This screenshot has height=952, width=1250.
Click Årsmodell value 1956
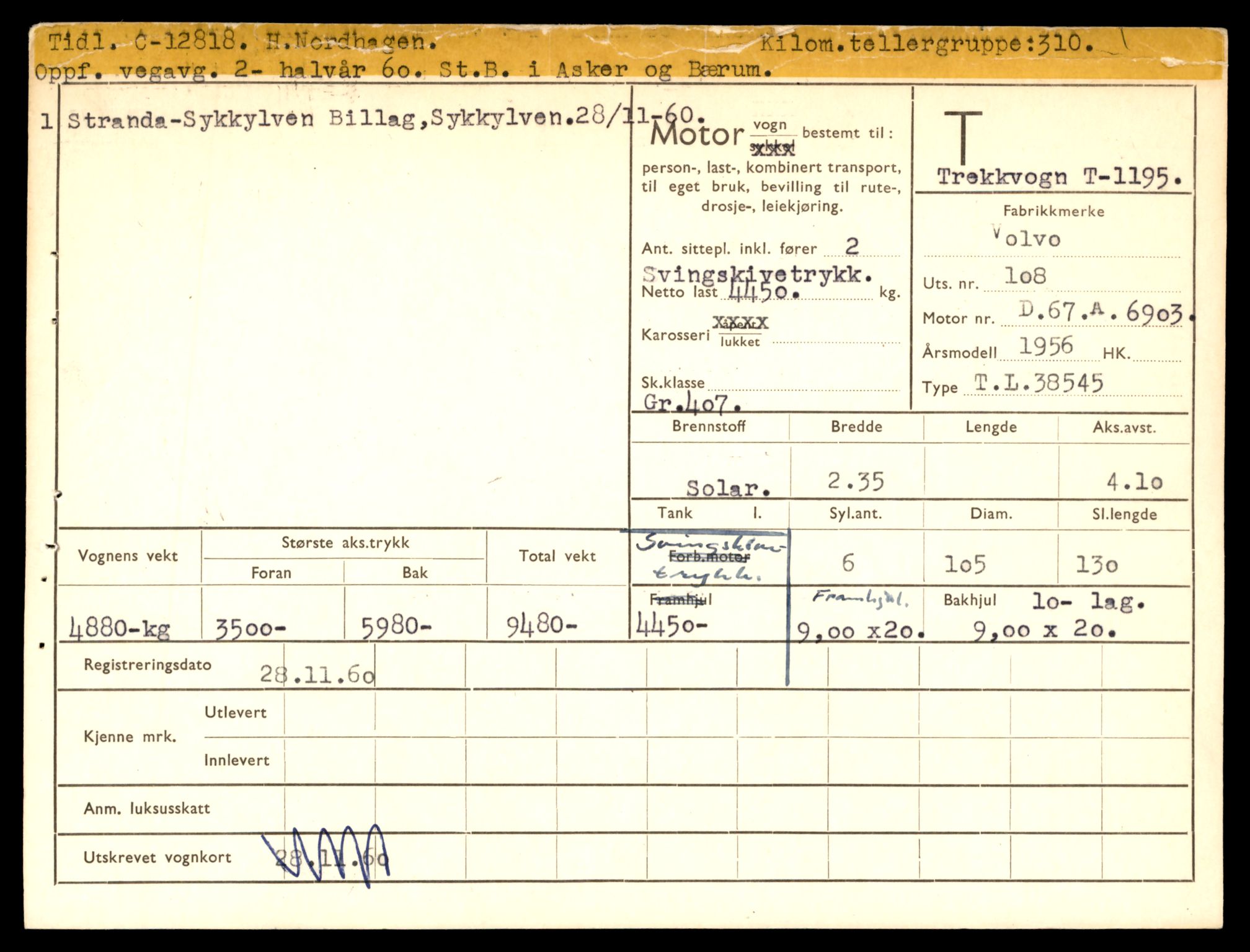[x=1046, y=346]
